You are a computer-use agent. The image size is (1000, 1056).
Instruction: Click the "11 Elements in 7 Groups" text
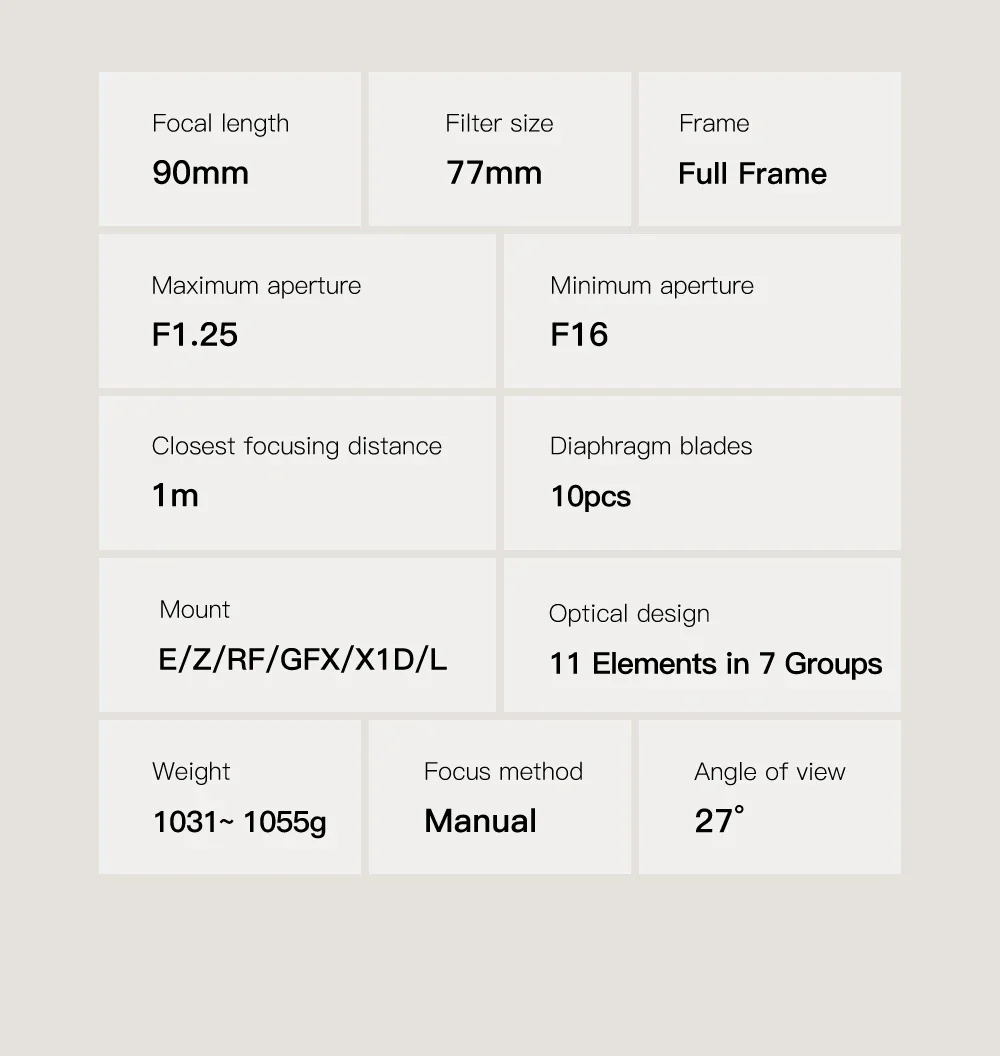pyautogui.click(x=716, y=664)
